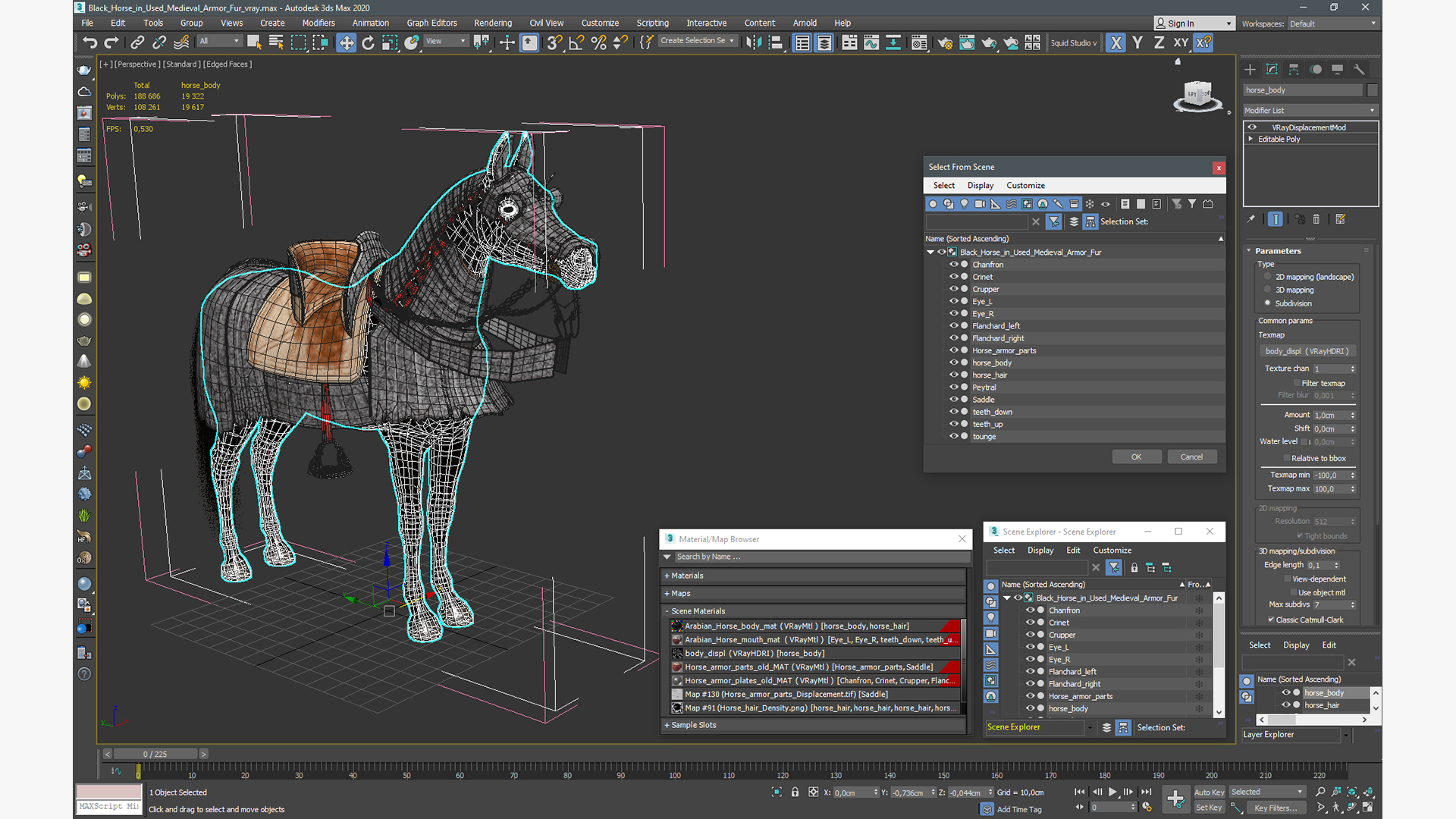The image size is (1456, 819).
Task: Switch to the Display tab in Select From Scene
Action: pyautogui.click(x=981, y=185)
